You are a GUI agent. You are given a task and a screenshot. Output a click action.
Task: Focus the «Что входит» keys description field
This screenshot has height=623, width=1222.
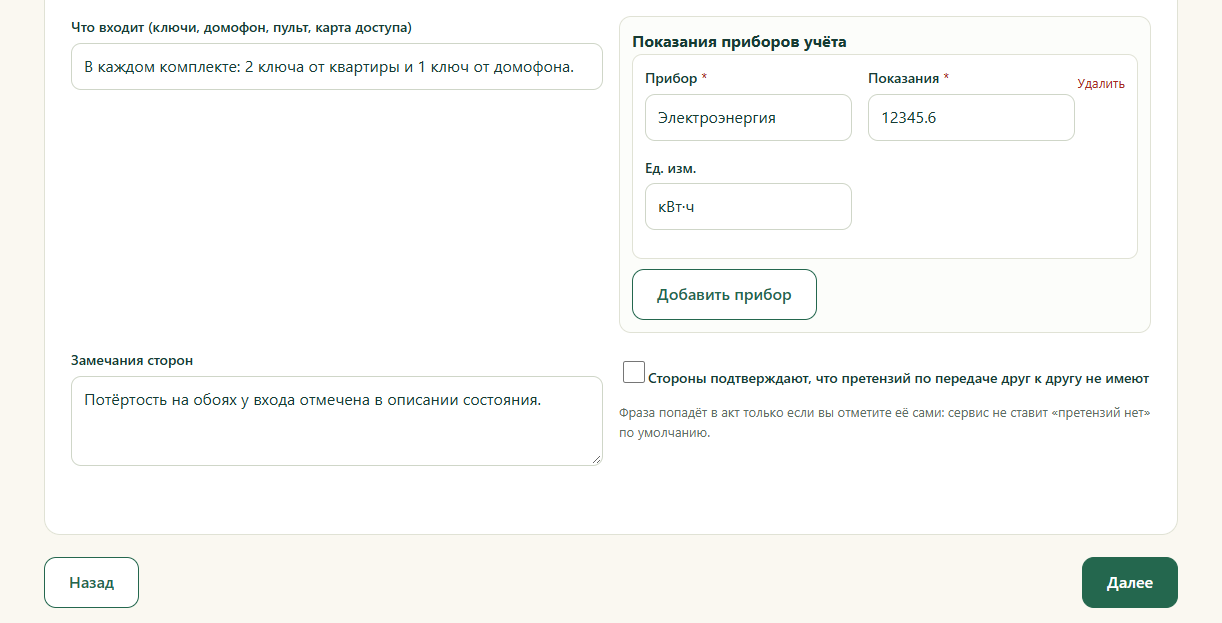click(x=337, y=67)
